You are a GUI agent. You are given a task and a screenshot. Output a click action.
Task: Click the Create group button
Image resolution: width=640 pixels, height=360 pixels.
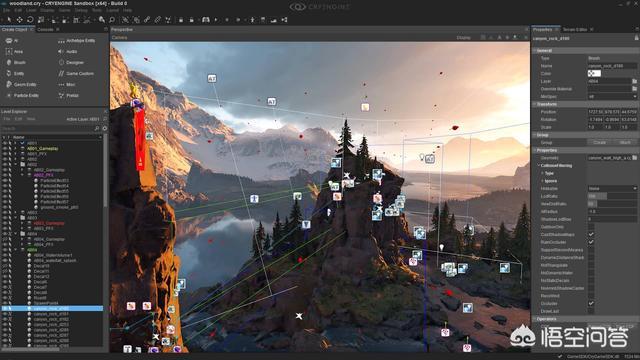tap(600, 142)
